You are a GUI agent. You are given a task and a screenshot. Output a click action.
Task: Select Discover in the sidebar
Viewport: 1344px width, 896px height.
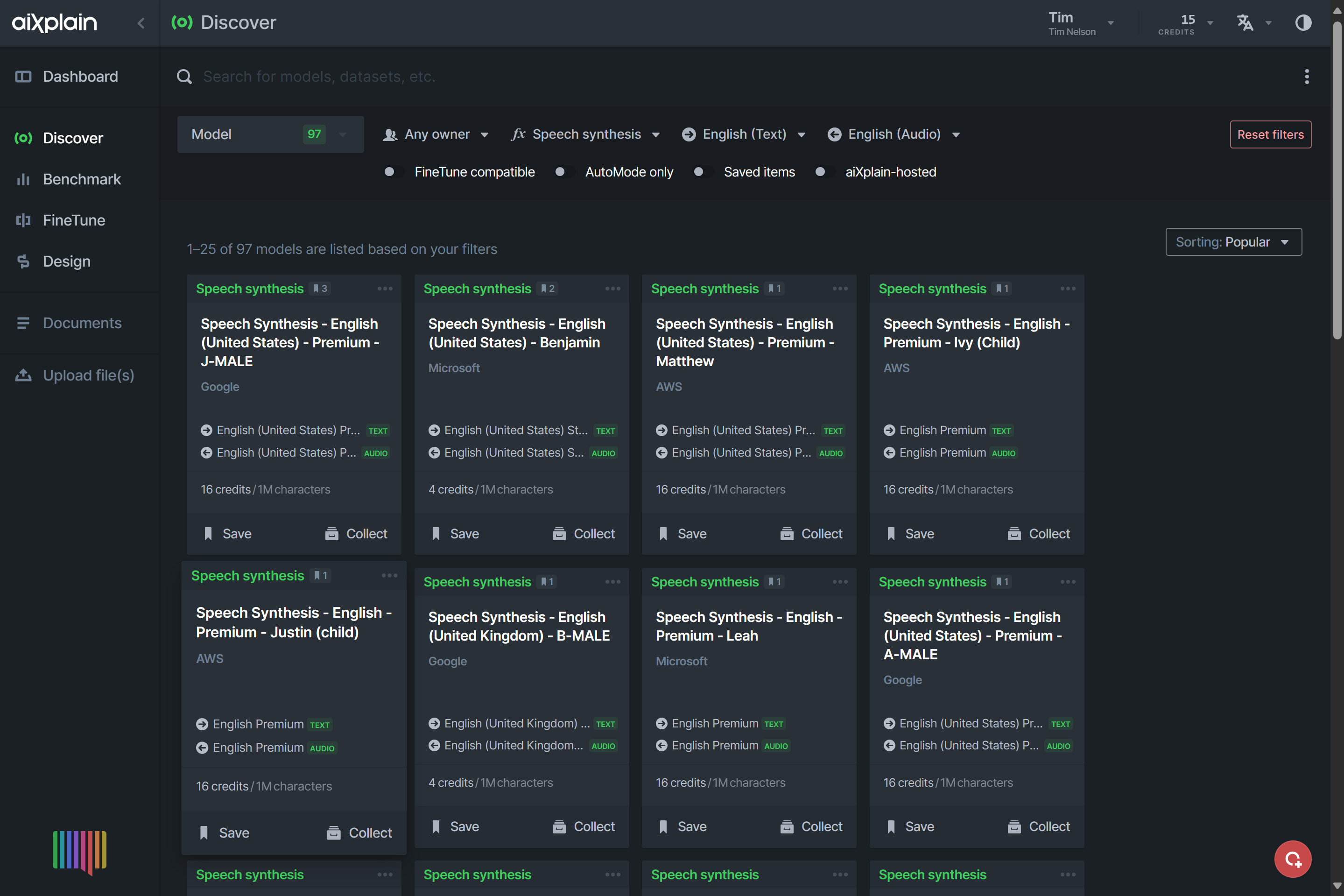pyautogui.click(x=80, y=138)
